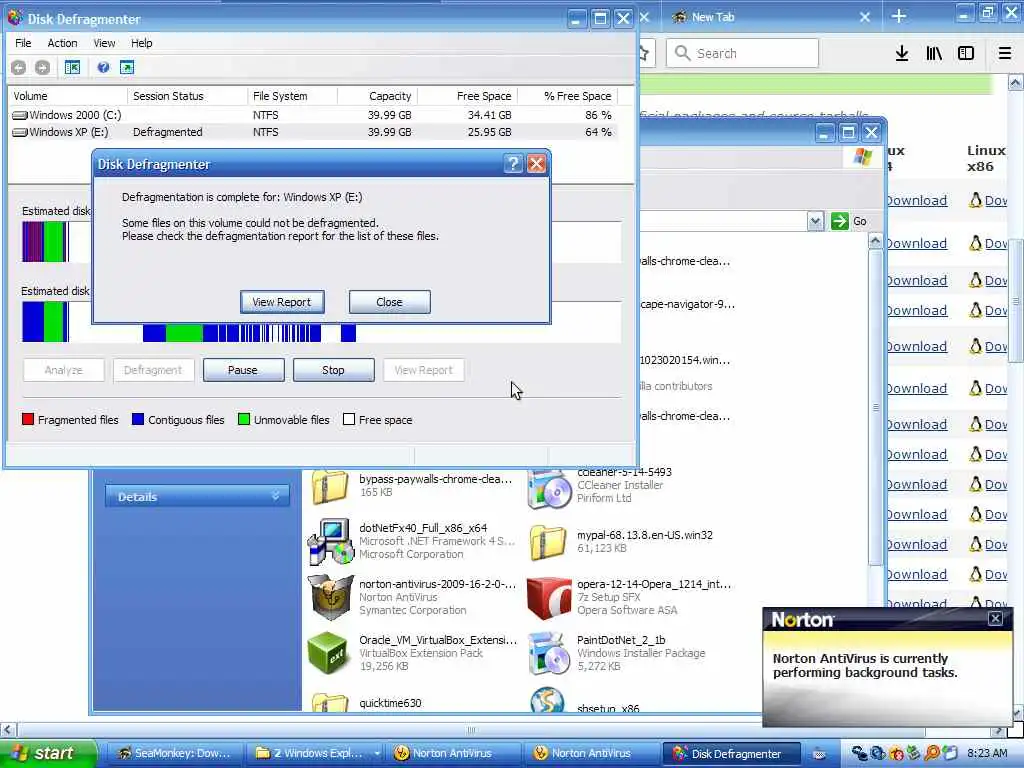Open the CCleaner installer icon in Explorer
1024x768 pixels.
[x=549, y=490]
